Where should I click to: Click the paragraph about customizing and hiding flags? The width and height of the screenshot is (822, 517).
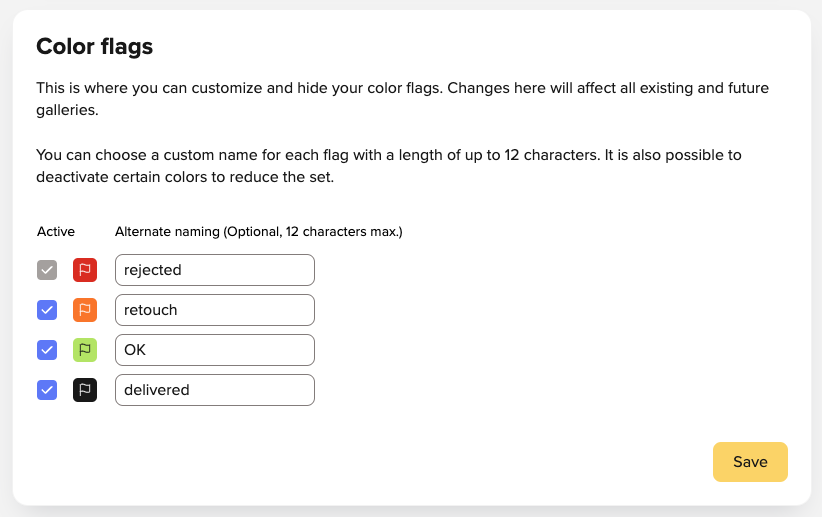tap(402, 99)
